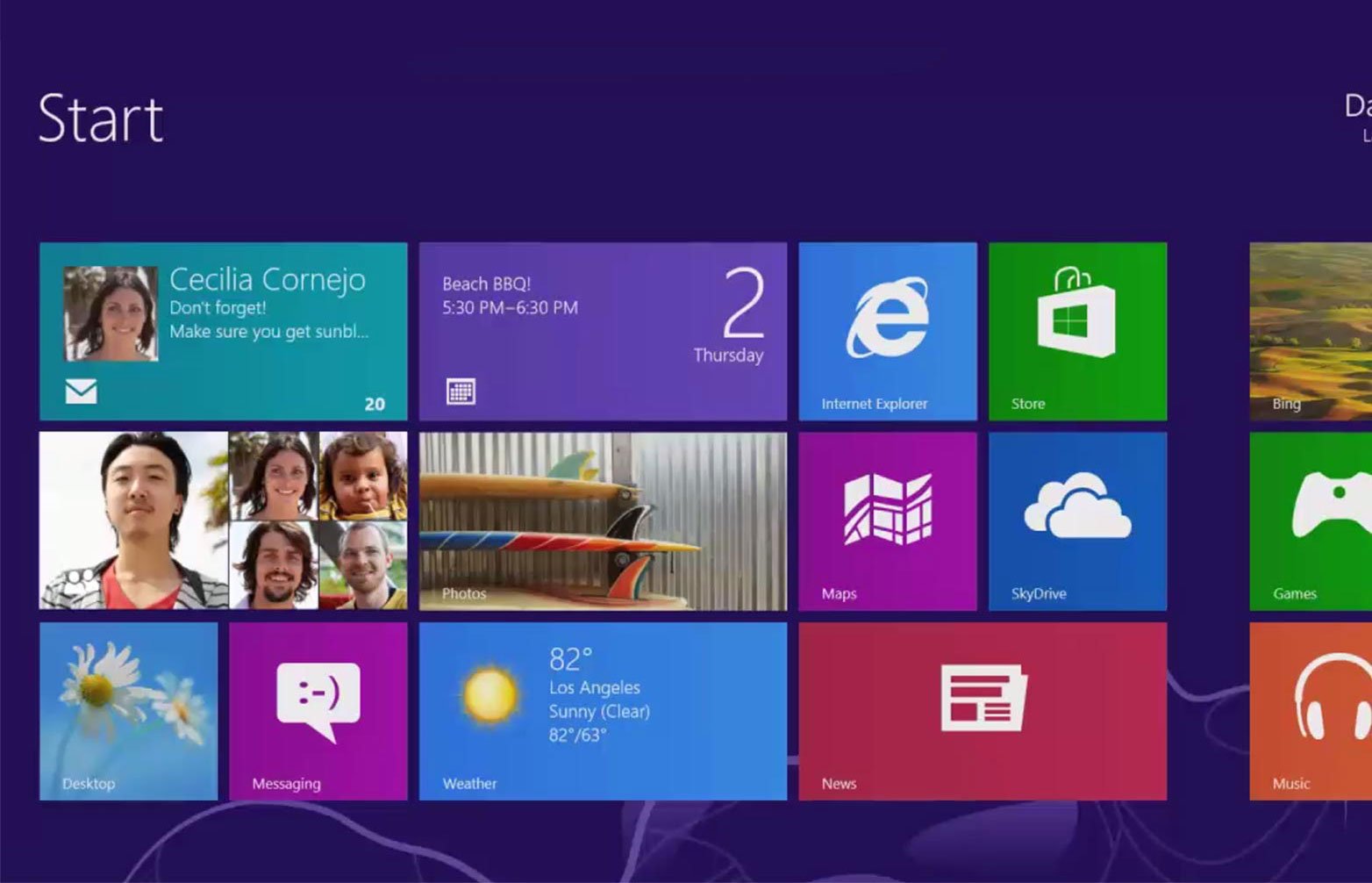The image size is (1372, 883).
Task: Open the Desktop tile with daisies
Action: pos(129,711)
